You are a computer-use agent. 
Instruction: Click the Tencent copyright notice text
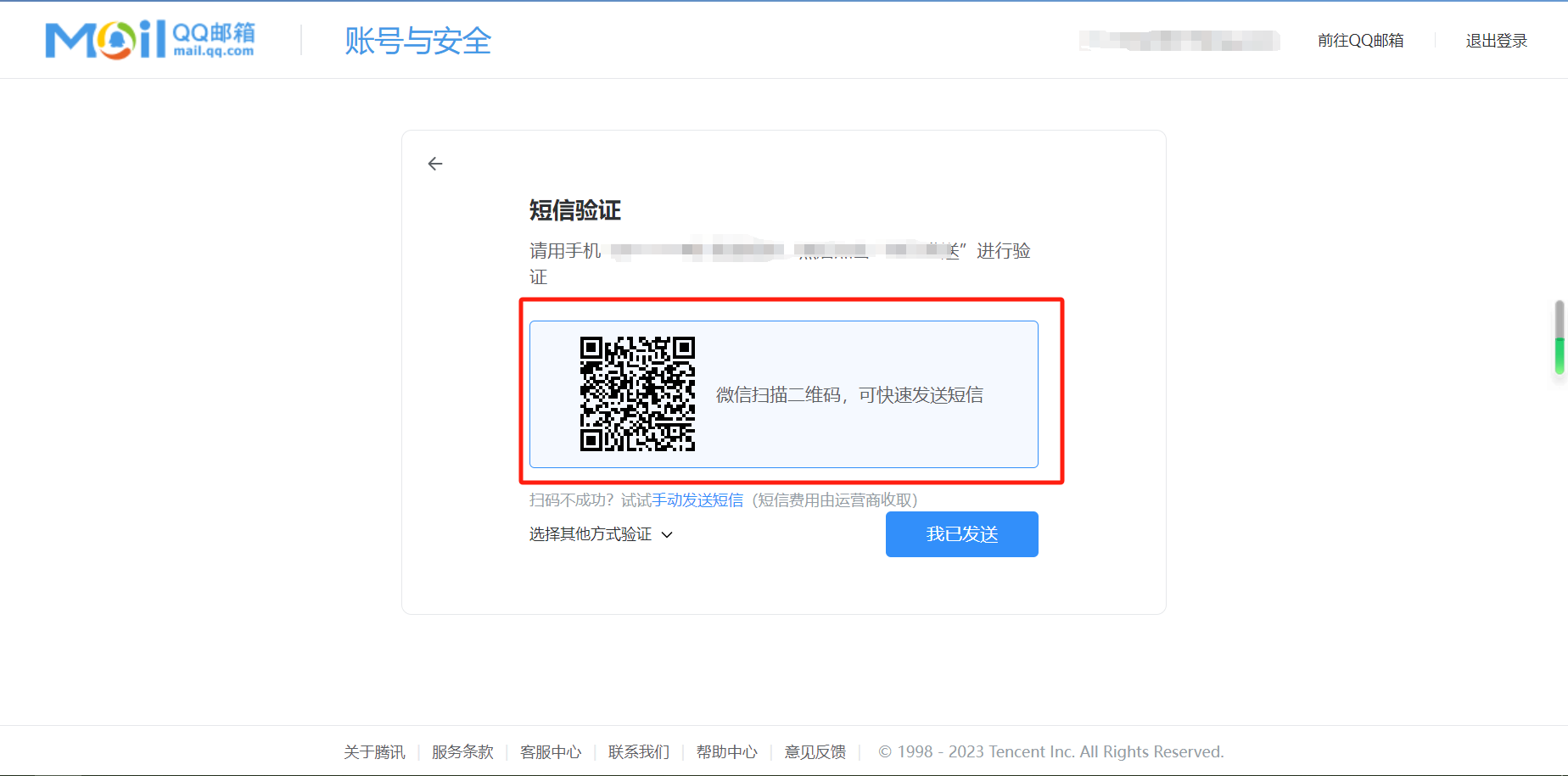pos(1051,752)
